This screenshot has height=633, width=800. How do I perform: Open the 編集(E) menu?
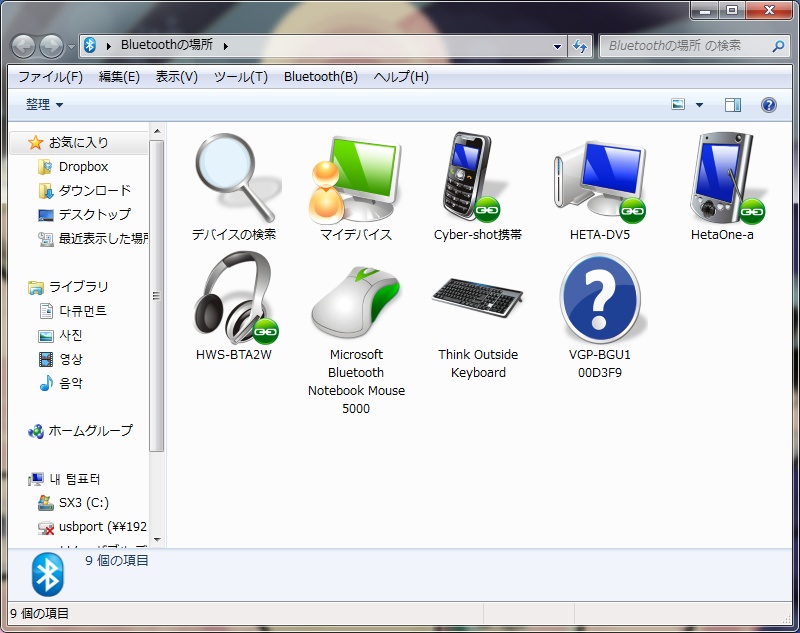point(119,77)
